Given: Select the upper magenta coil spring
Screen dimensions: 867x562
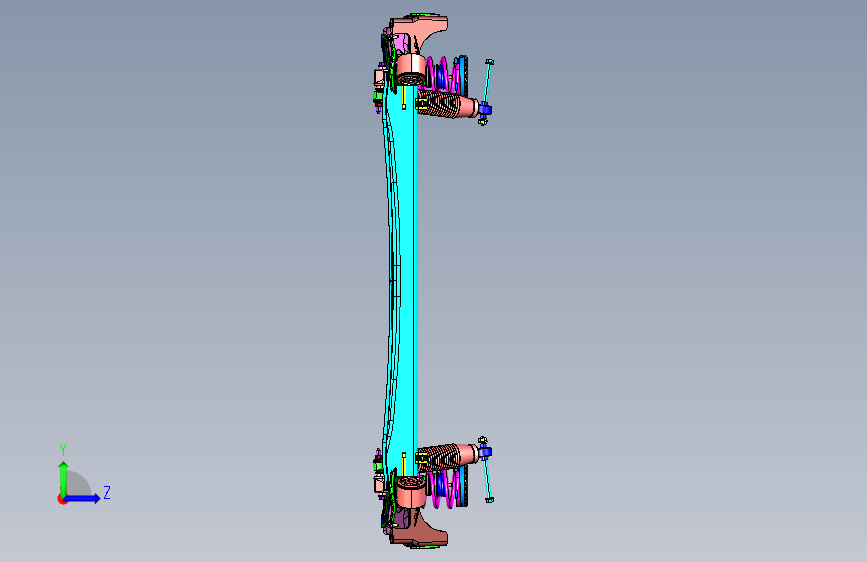Looking at the screenshot, I should coord(443,75).
